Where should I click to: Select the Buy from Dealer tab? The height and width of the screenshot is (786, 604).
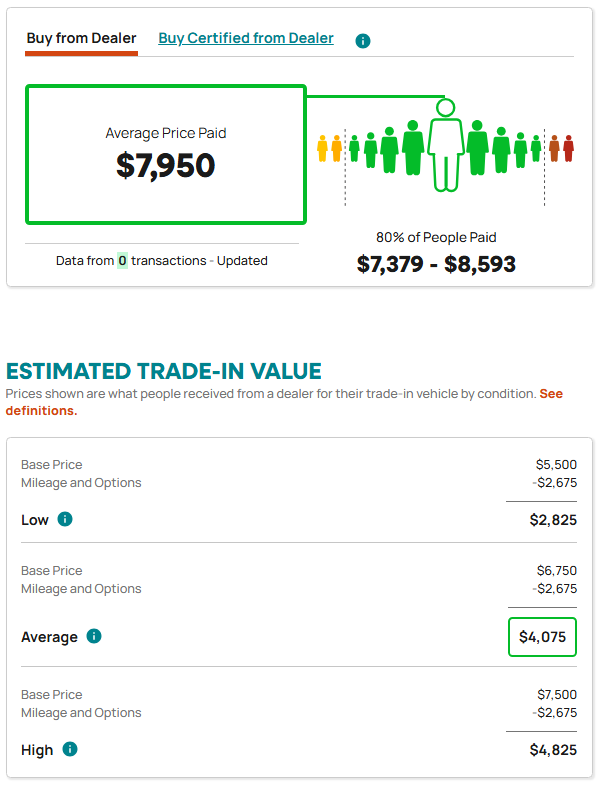click(81, 39)
